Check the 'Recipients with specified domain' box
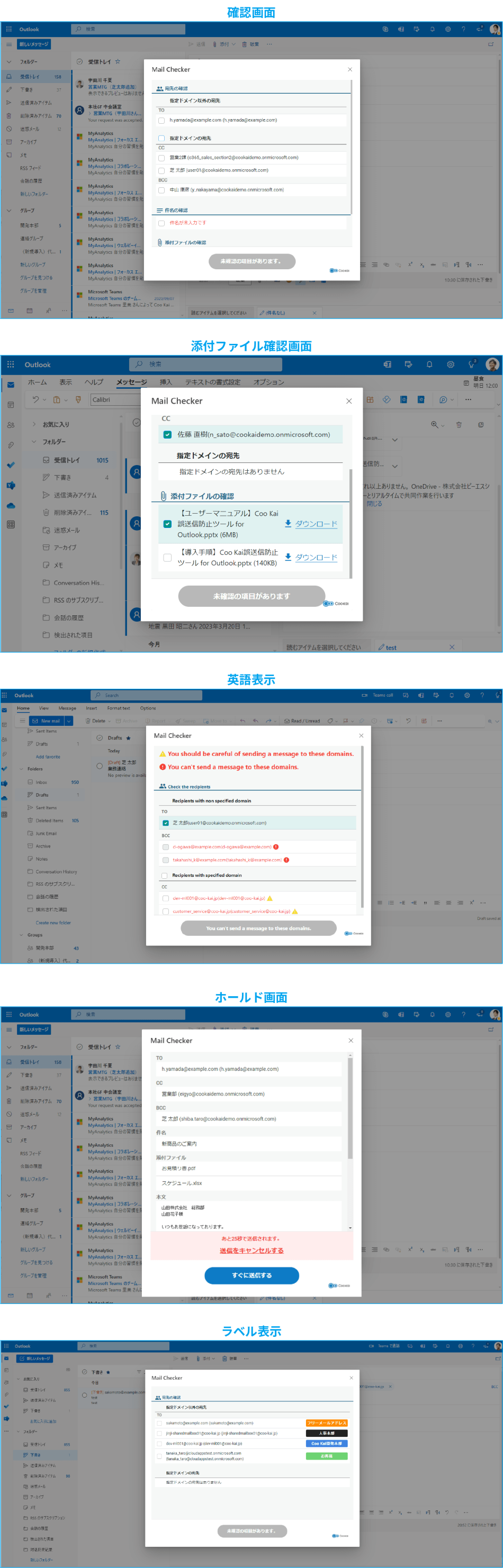503x1568 pixels. pos(165,876)
